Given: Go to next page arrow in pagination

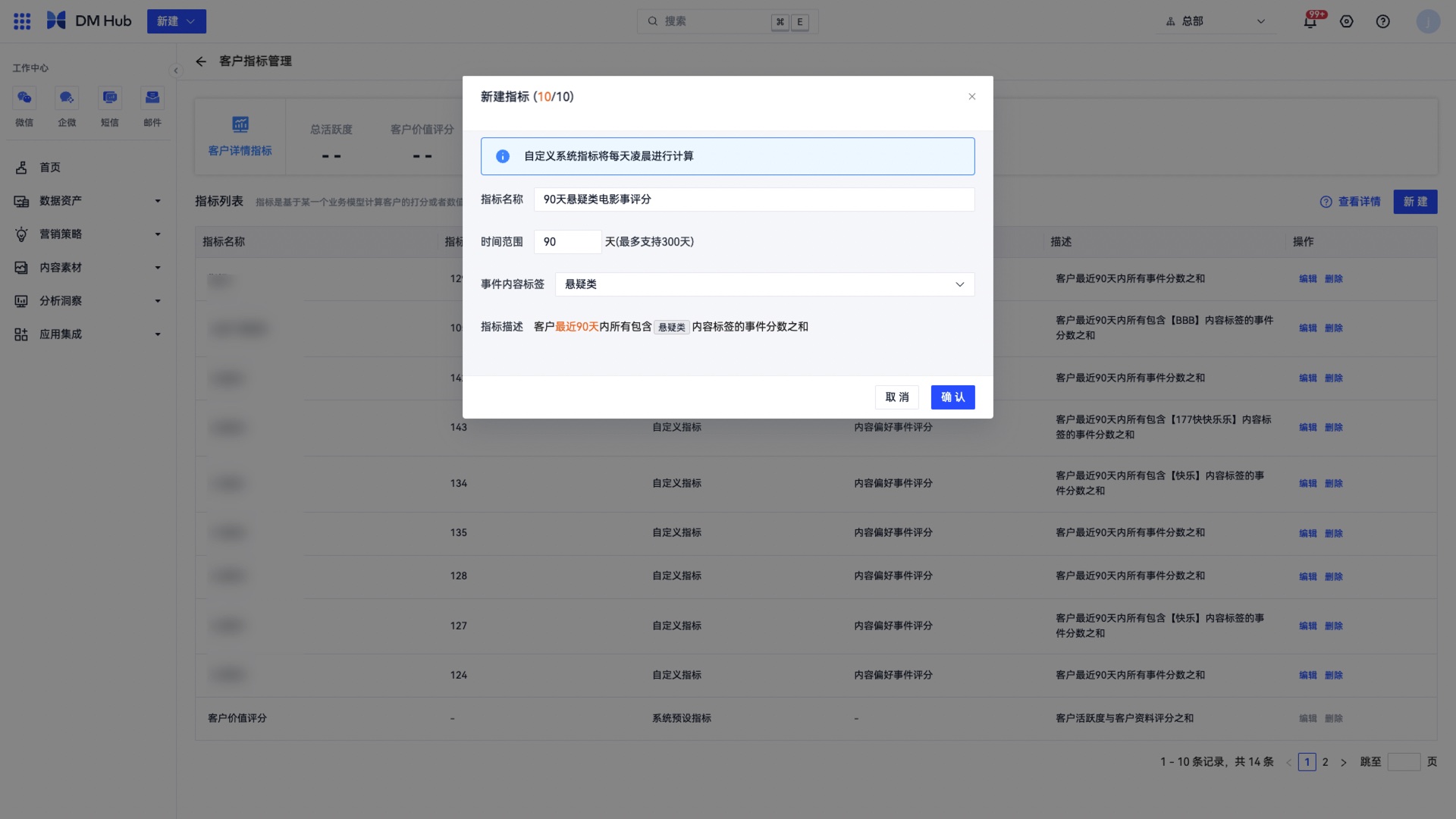Looking at the screenshot, I should click(x=1343, y=762).
